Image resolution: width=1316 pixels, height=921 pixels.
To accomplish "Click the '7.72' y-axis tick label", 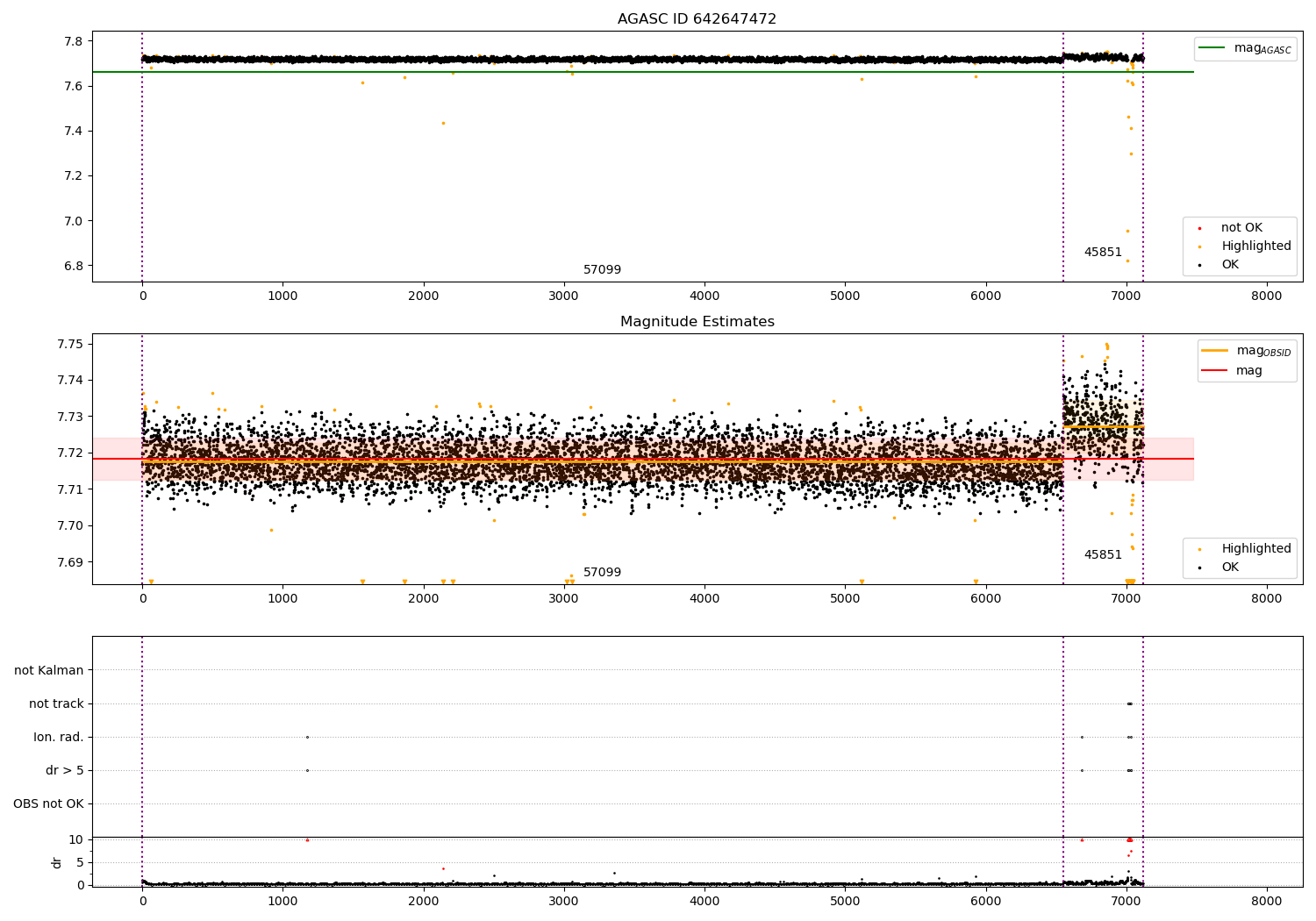I will [x=70, y=453].
